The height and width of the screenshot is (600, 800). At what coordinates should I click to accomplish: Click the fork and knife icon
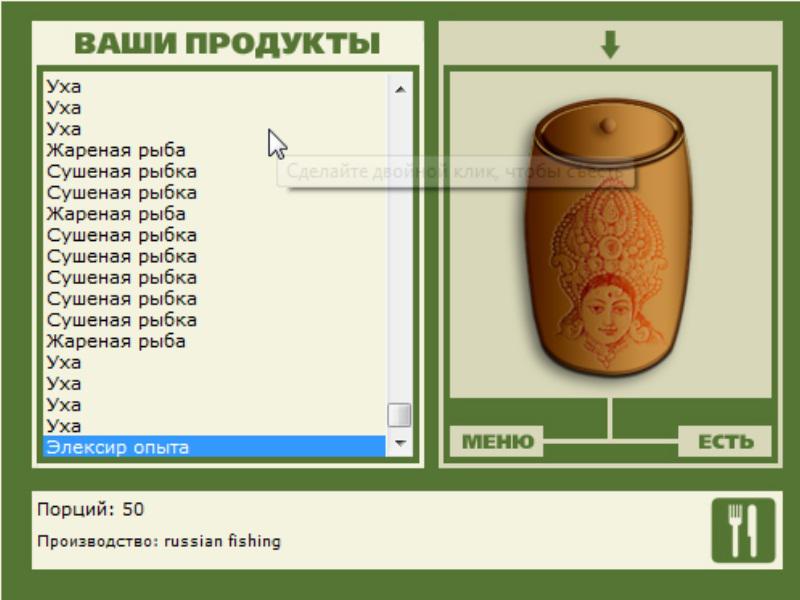(743, 530)
